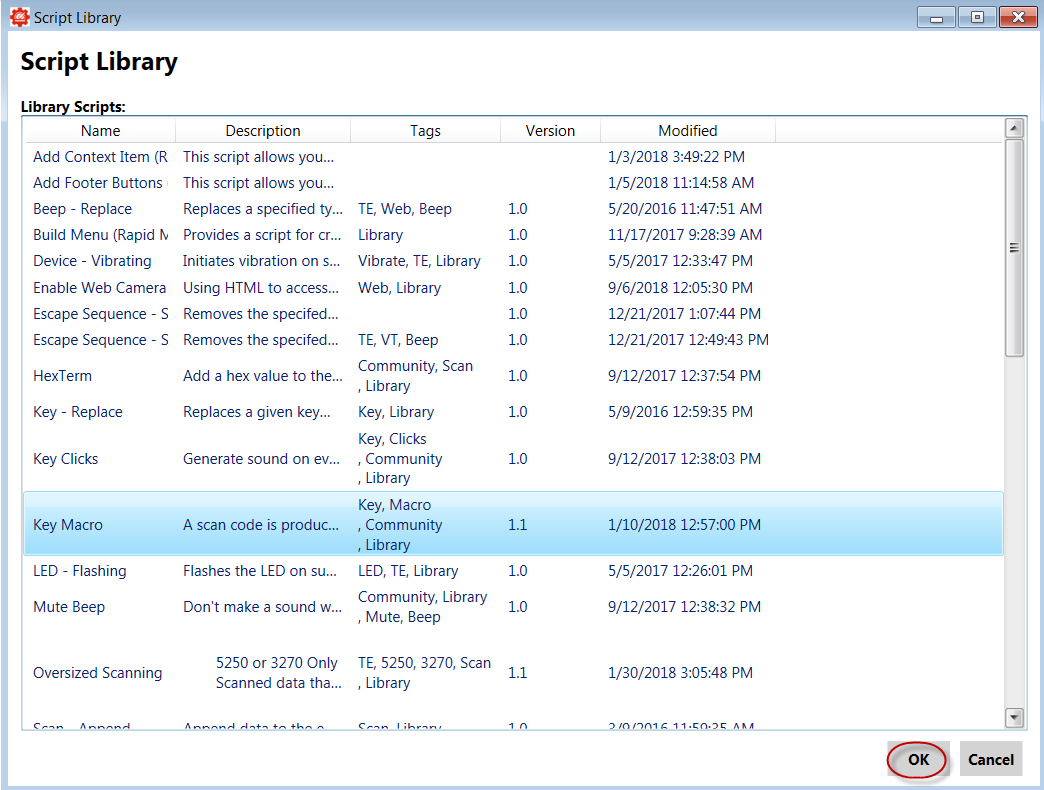This screenshot has height=790, width=1044.
Task: Choose the HexTerm script entry
Action: point(513,376)
